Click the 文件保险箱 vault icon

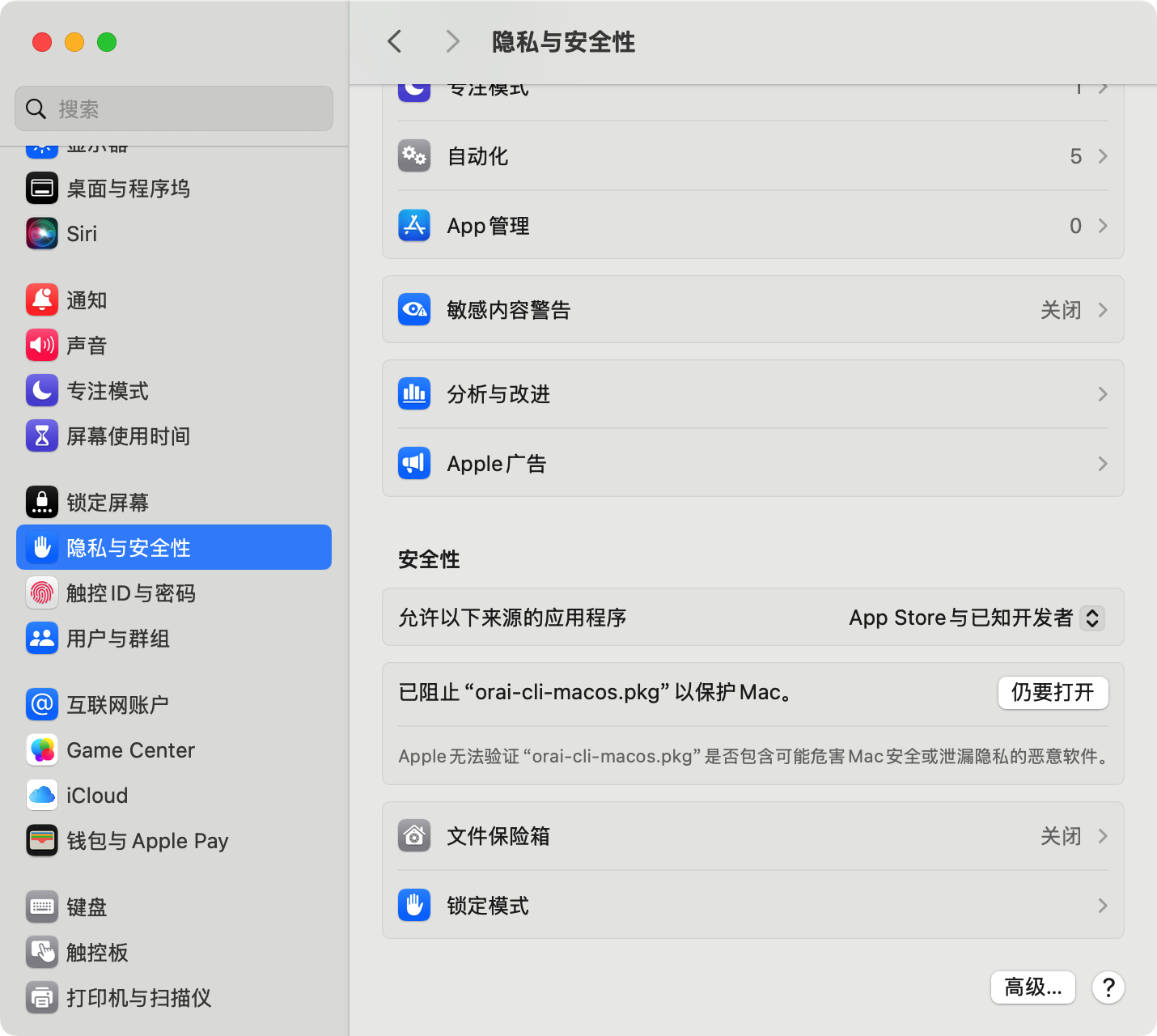[413, 836]
